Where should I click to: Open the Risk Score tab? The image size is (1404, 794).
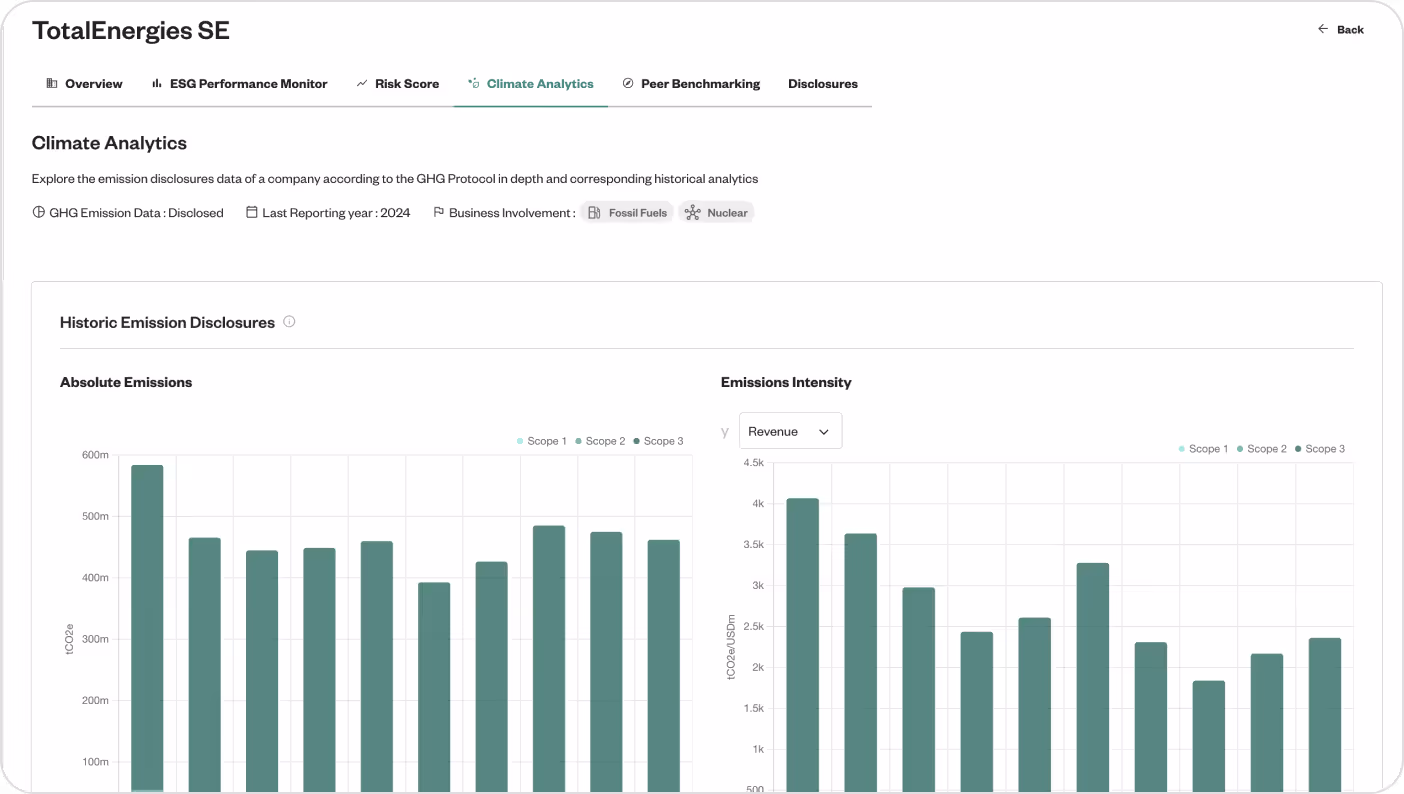pyautogui.click(x=398, y=84)
